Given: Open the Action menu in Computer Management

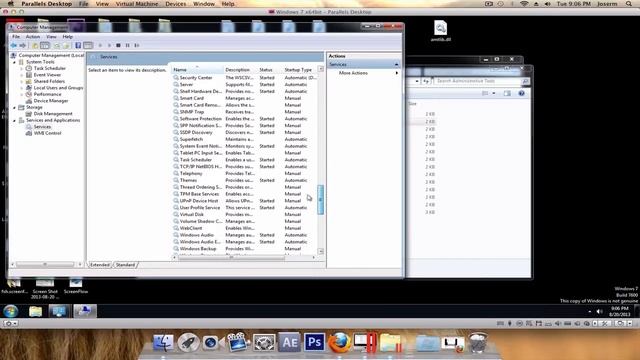Looking at the screenshot, I should [33, 37].
